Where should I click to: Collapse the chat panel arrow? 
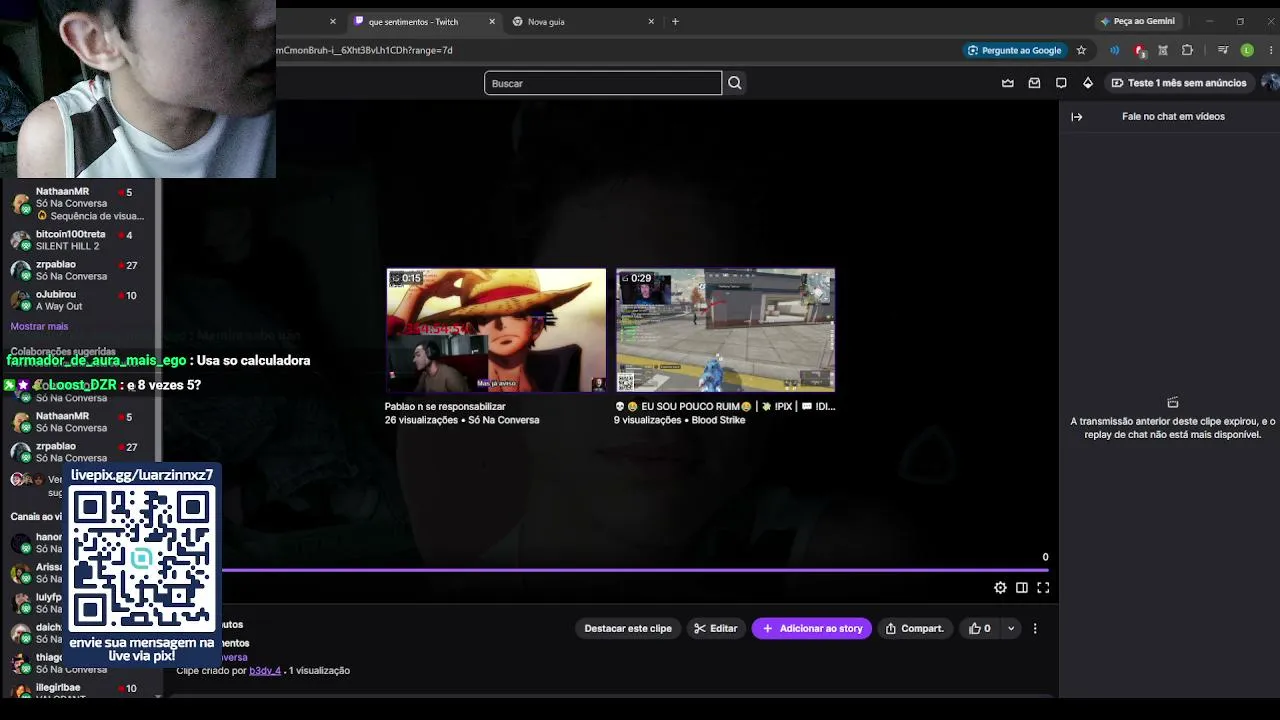tap(1077, 117)
